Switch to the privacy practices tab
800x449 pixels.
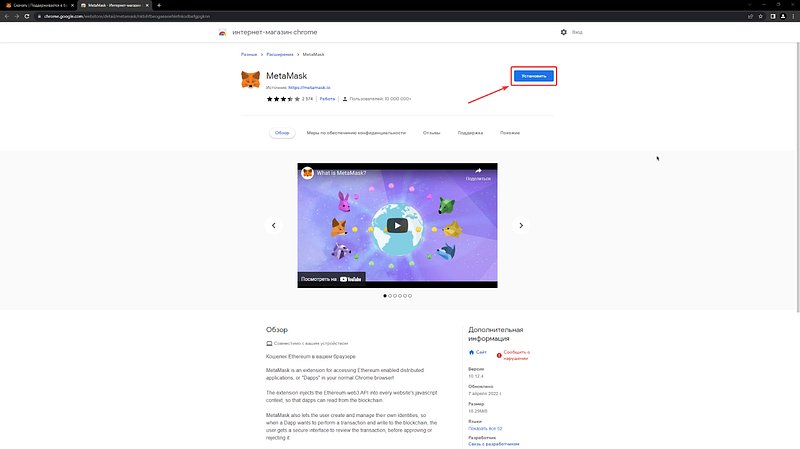point(356,133)
